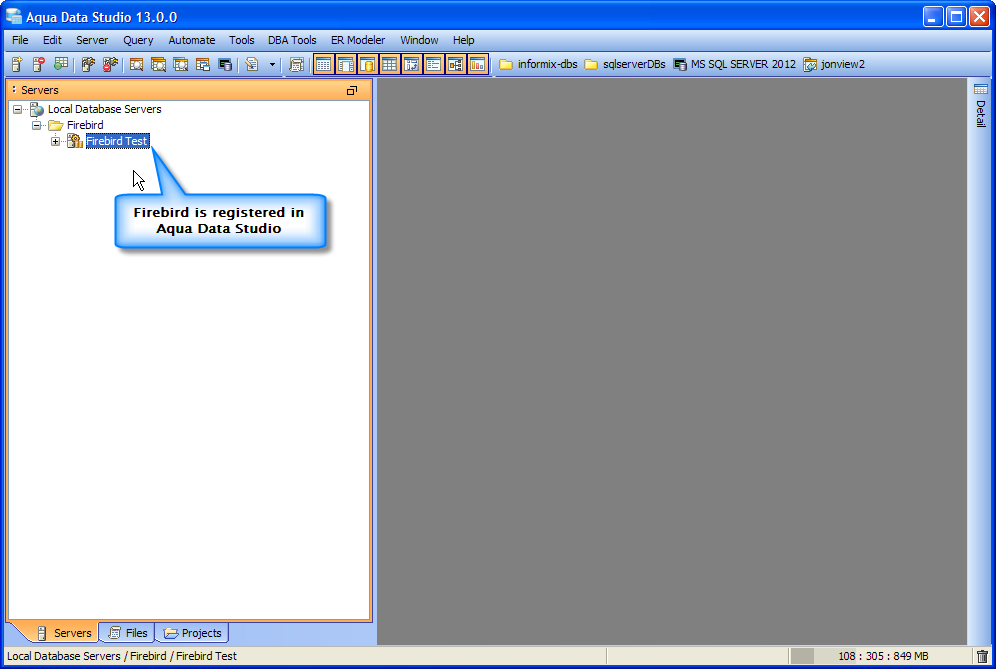This screenshot has height=669, width=996.
Task: Collapse the Local Database Servers node
Action: 17,109
